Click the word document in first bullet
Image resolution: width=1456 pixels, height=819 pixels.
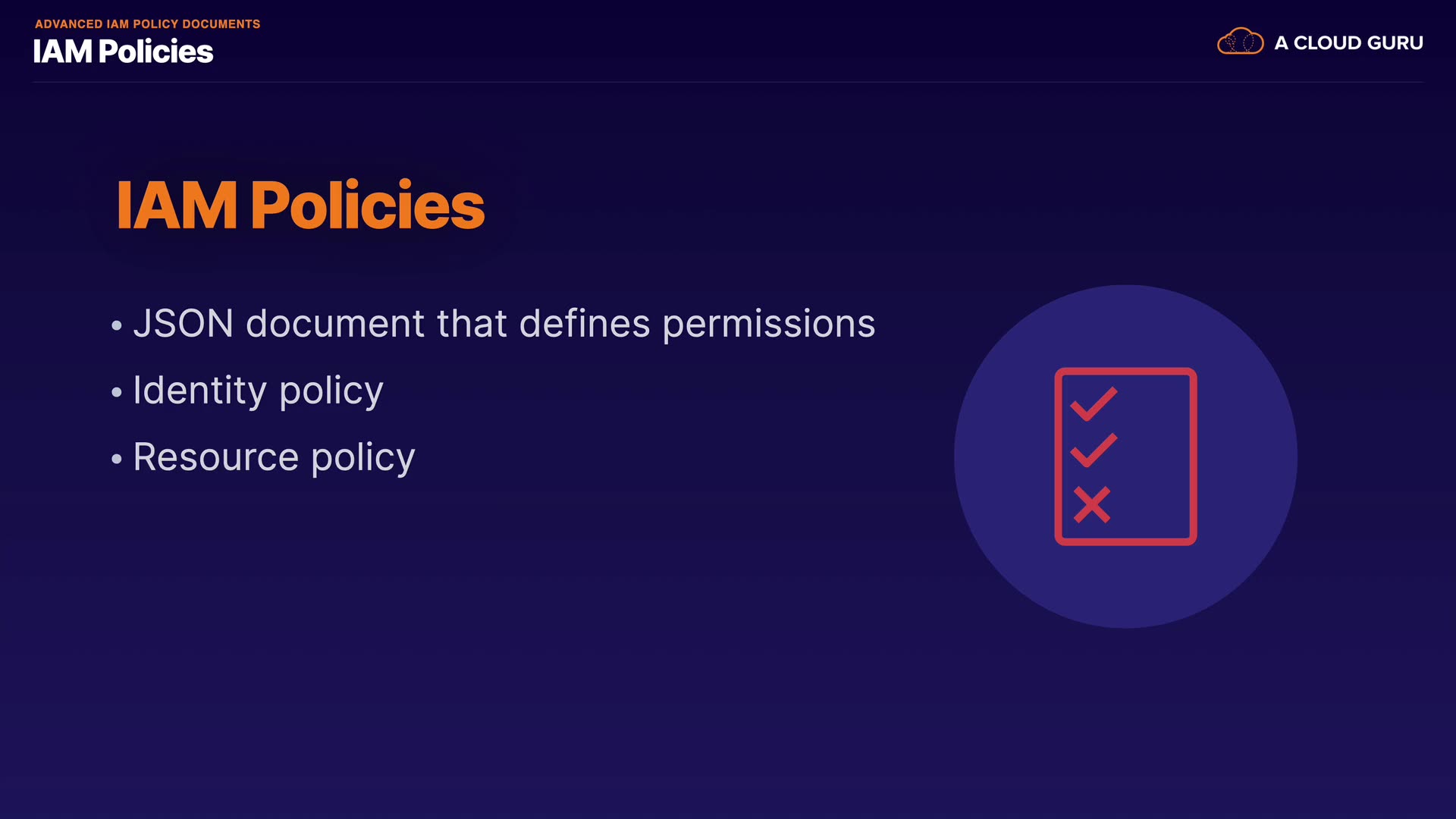[x=334, y=324]
